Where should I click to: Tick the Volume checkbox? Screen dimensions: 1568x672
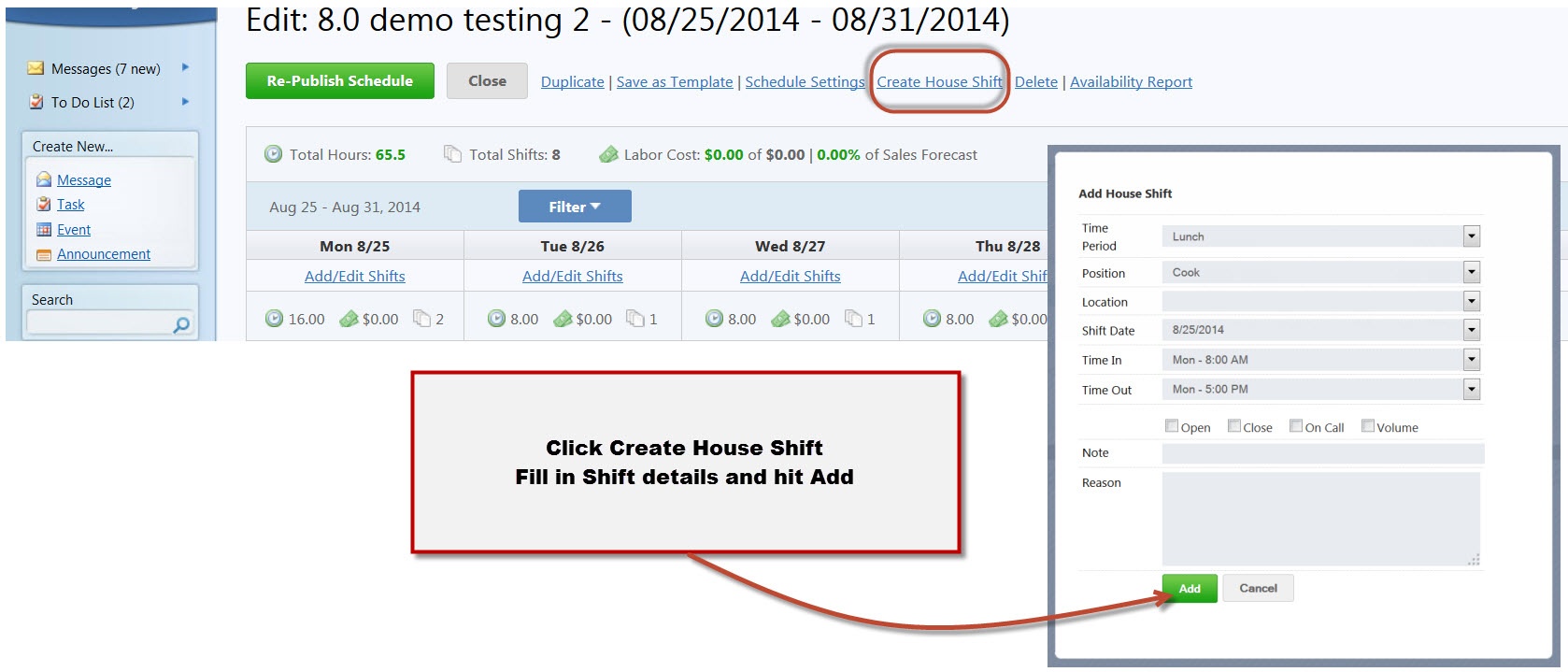(1368, 426)
